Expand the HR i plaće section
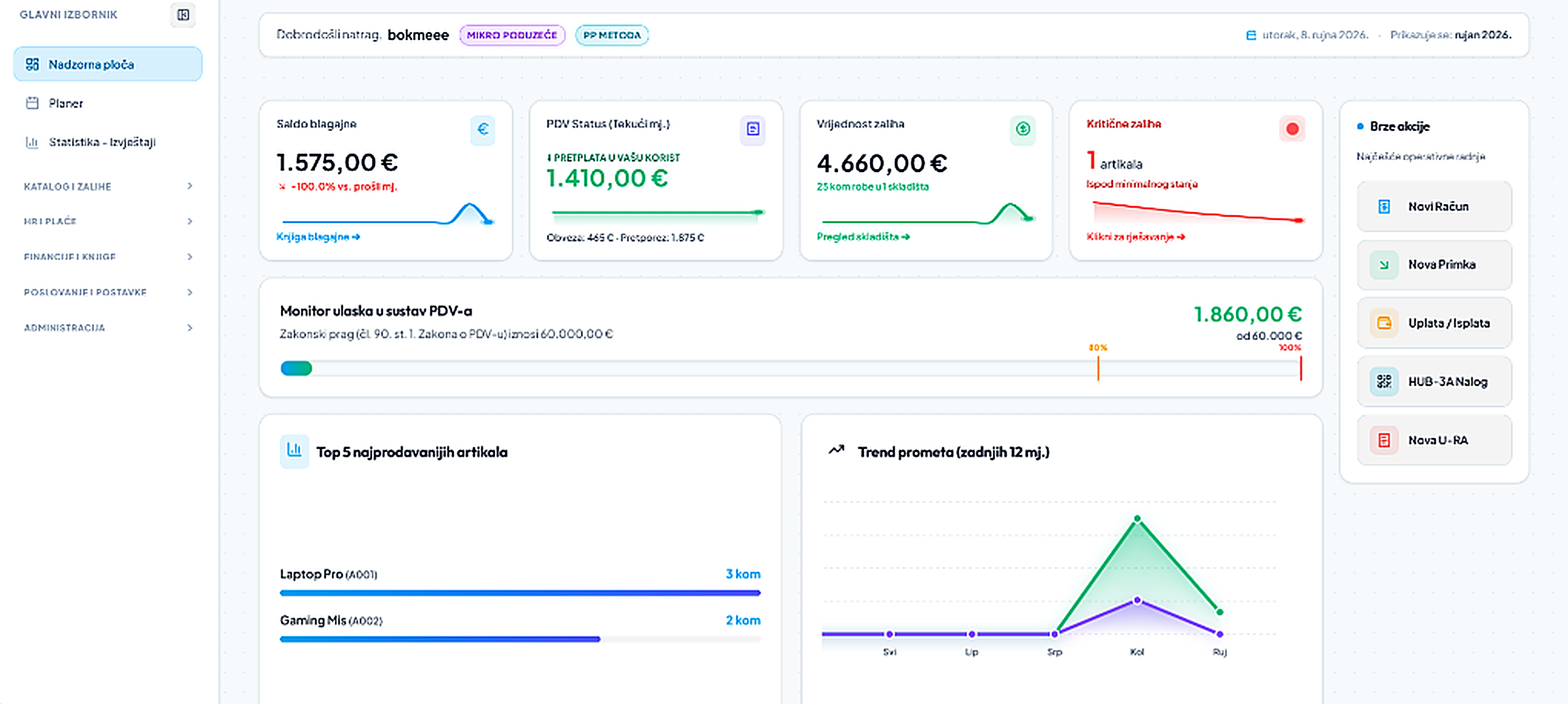 (108, 221)
